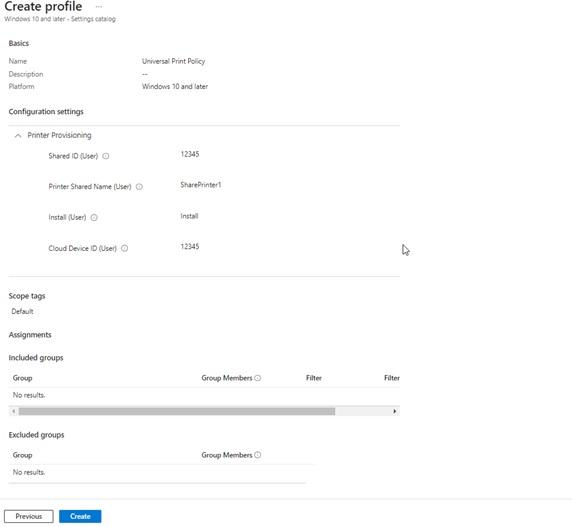Click info icon next to Cloud Device ID (User)
Viewport: 572px width, 527px height.
pos(124,248)
